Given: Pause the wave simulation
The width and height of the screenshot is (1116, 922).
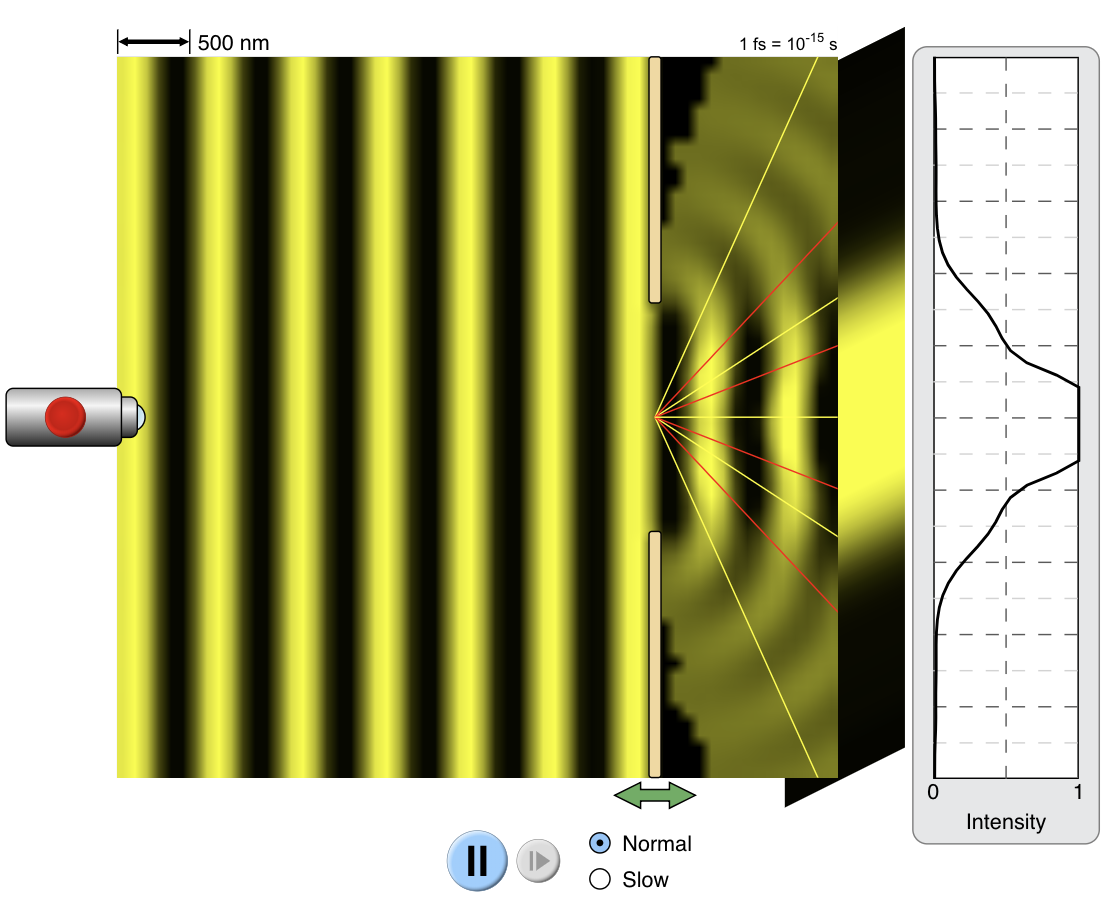Looking at the screenshot, I should [477, 858].
